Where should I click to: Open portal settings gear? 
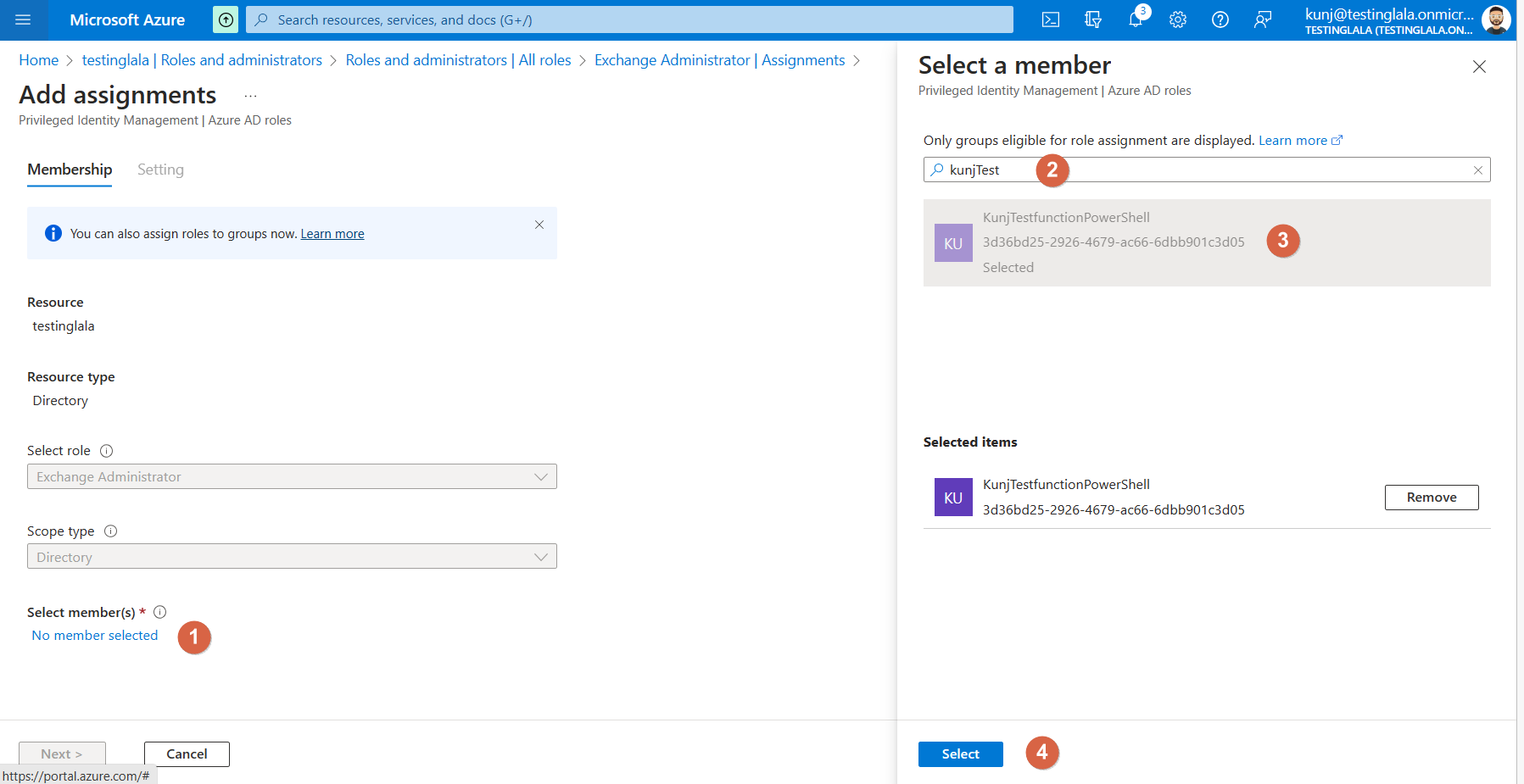(x=1177, y=19)
